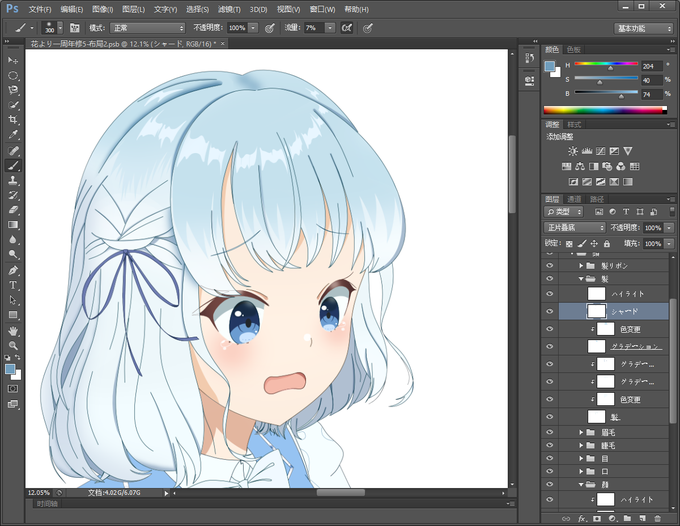Select the Quick Selection tool
The height and width of the screenshot is (526, 680).
click(x=13, y=105)
